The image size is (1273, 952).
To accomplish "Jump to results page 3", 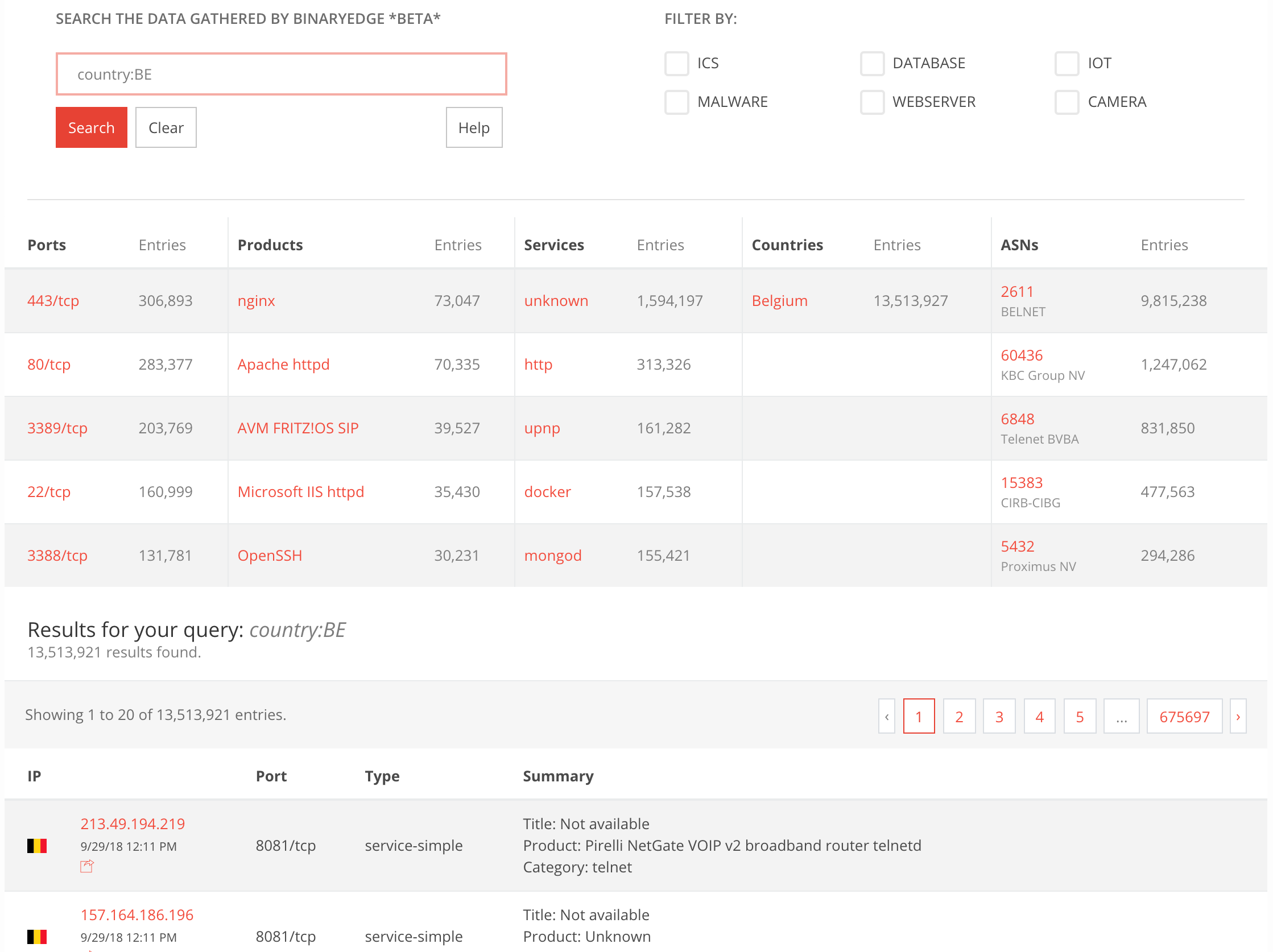I will 999,716.
